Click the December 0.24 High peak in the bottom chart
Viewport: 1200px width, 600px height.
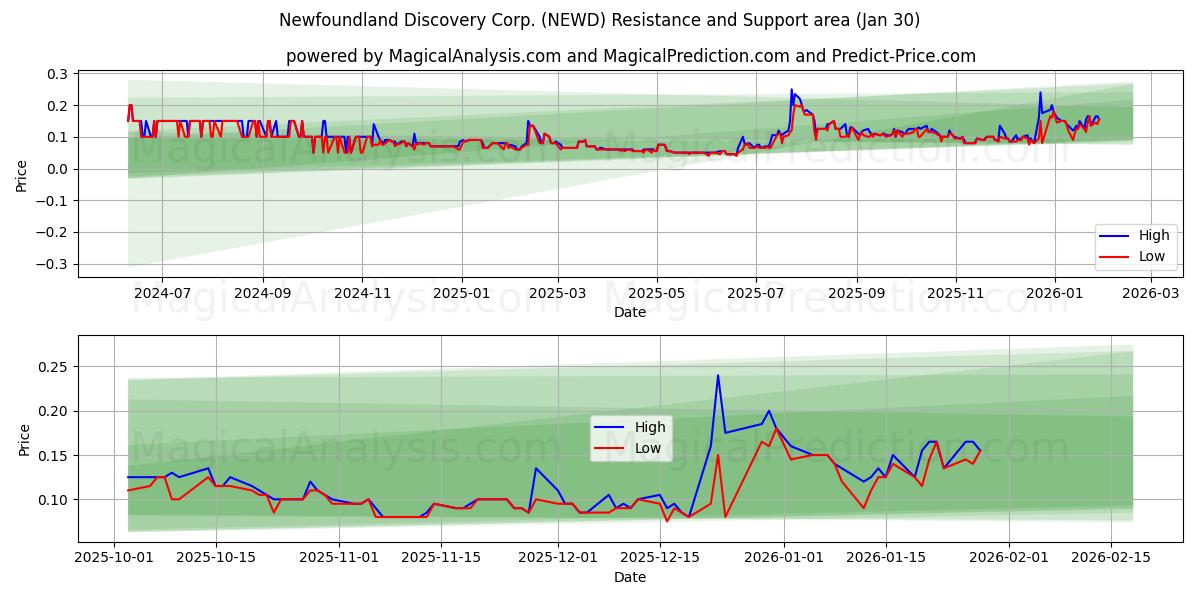[x=718, y=376]
